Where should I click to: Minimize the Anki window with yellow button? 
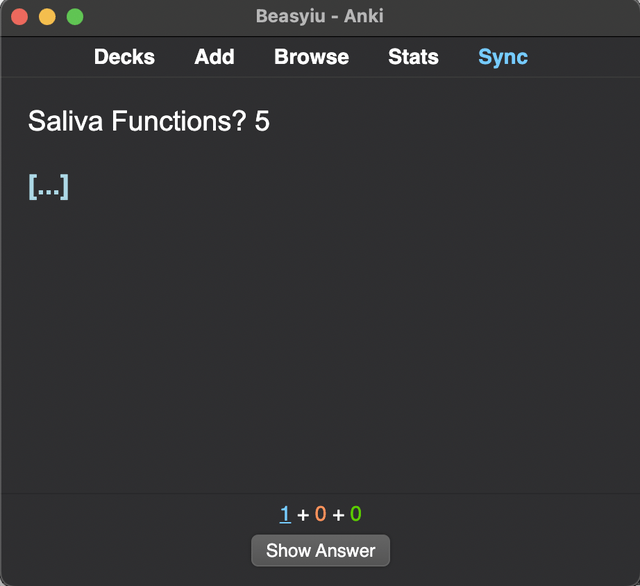(x=47, y=17)
